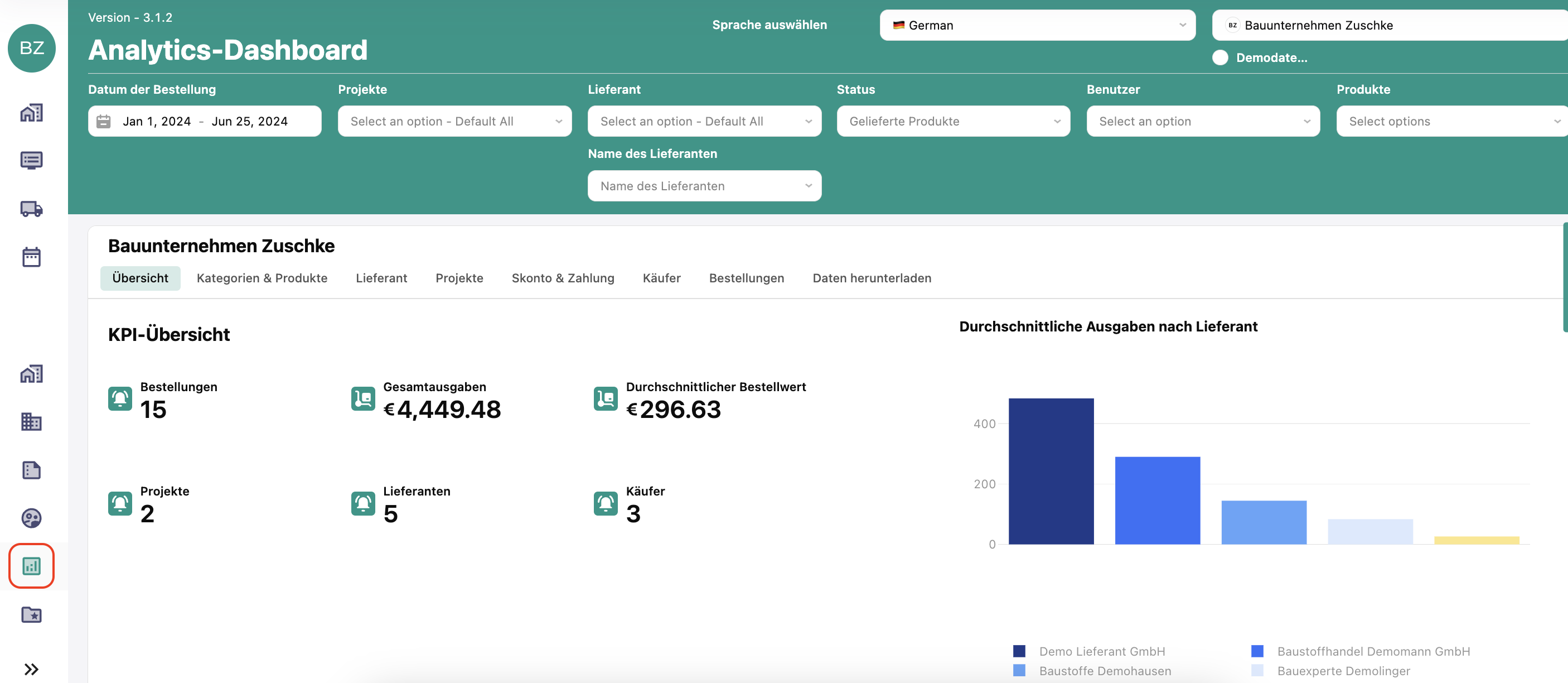Click the Projekte KPI bell icon
Viewport: 1568px width, 683px height.
pos(120,503)
